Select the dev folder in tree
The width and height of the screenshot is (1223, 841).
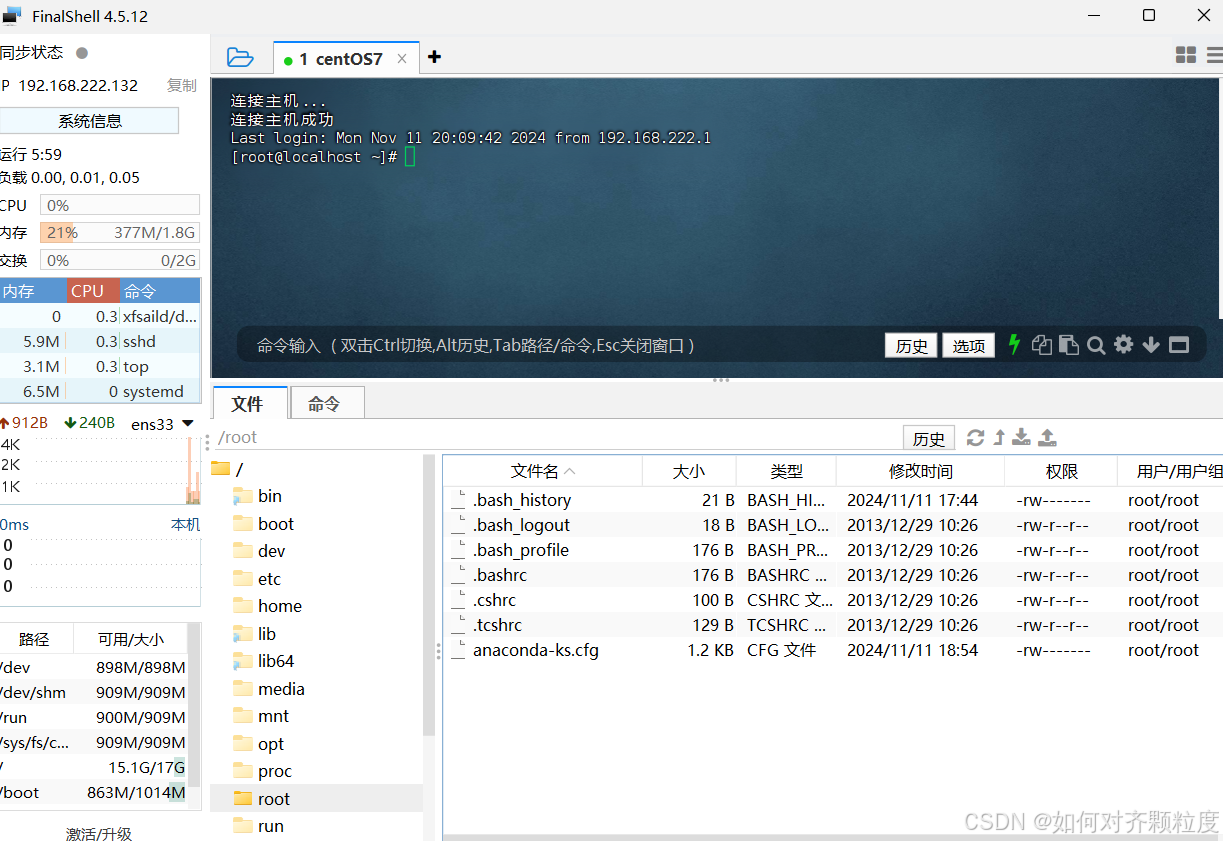pyautogui.click(x=260, y=551)
